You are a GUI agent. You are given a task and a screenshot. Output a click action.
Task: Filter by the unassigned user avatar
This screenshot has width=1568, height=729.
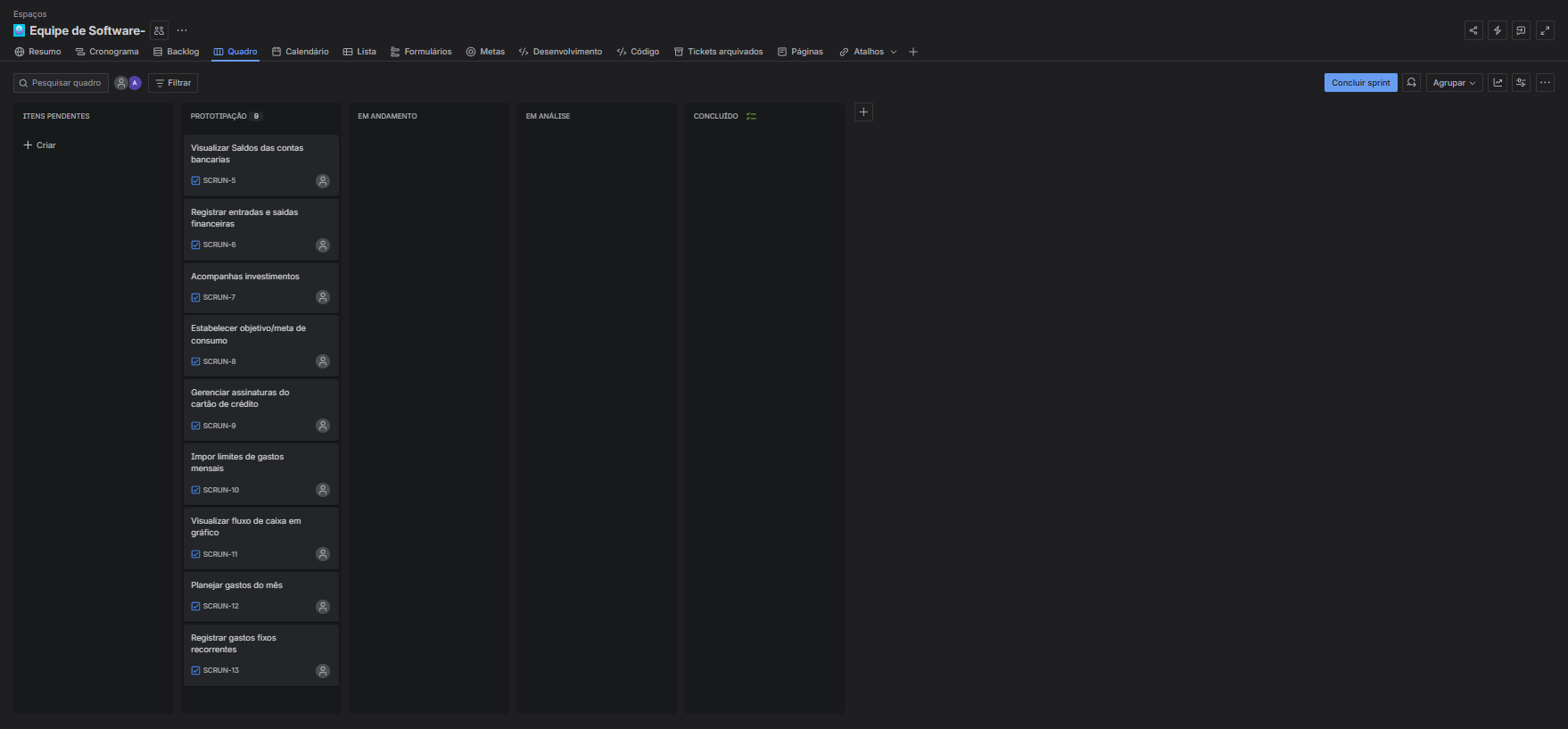(x=121, y=83)
